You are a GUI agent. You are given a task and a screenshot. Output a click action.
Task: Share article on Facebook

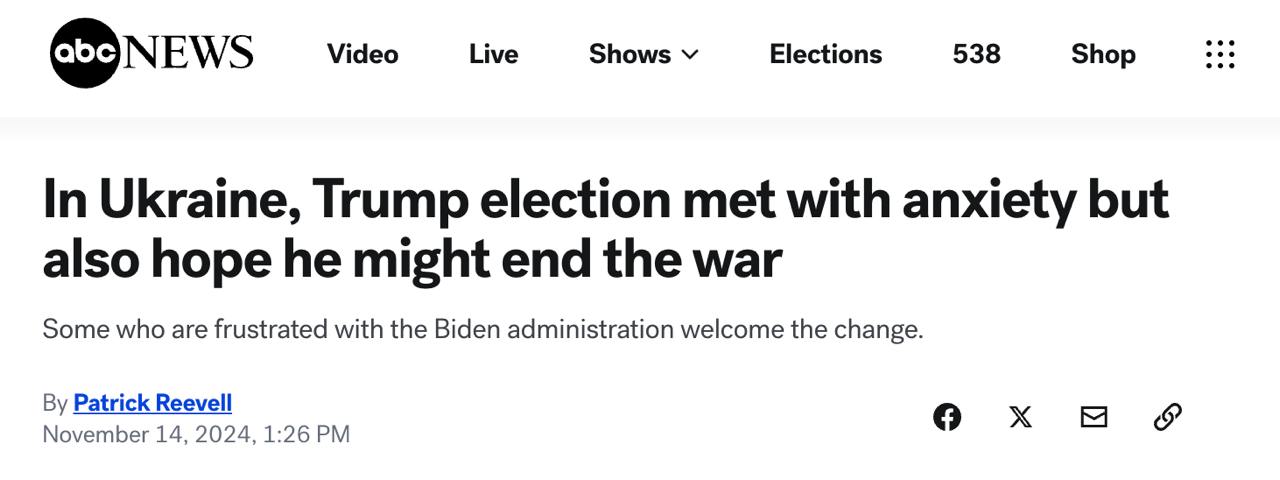(x=947, y=417)
